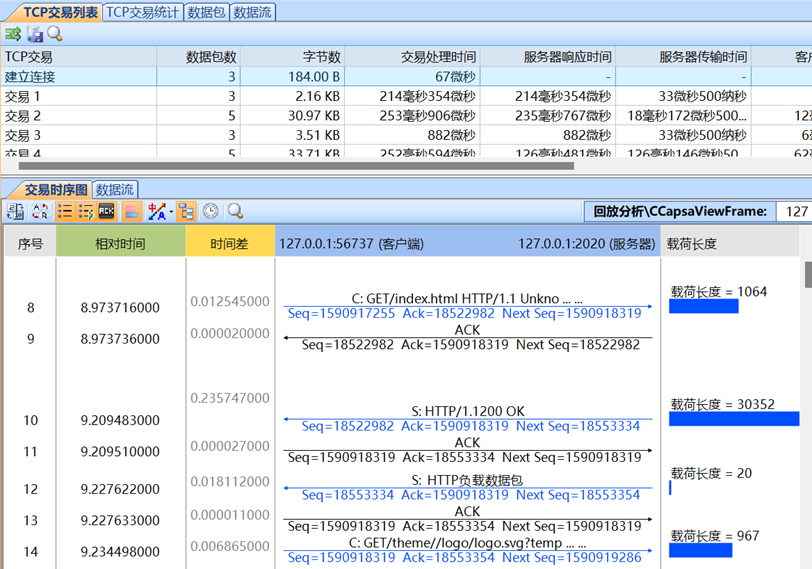Image resolution: width=812 pixels, height=569 pixels.
Task: Click the 127 input field beside CCapsaViewFrame
Action: (x=794, y=211)
